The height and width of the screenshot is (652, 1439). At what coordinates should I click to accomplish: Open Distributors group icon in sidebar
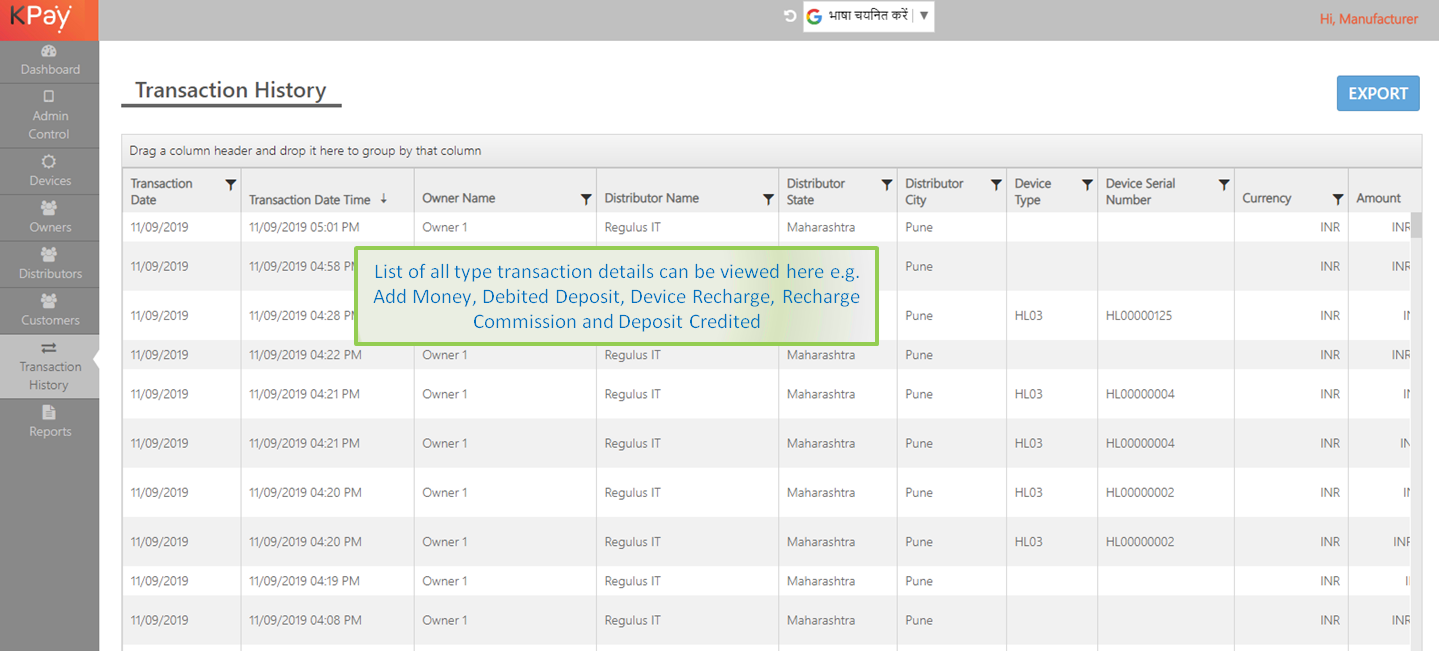click(x=49, y=255)
